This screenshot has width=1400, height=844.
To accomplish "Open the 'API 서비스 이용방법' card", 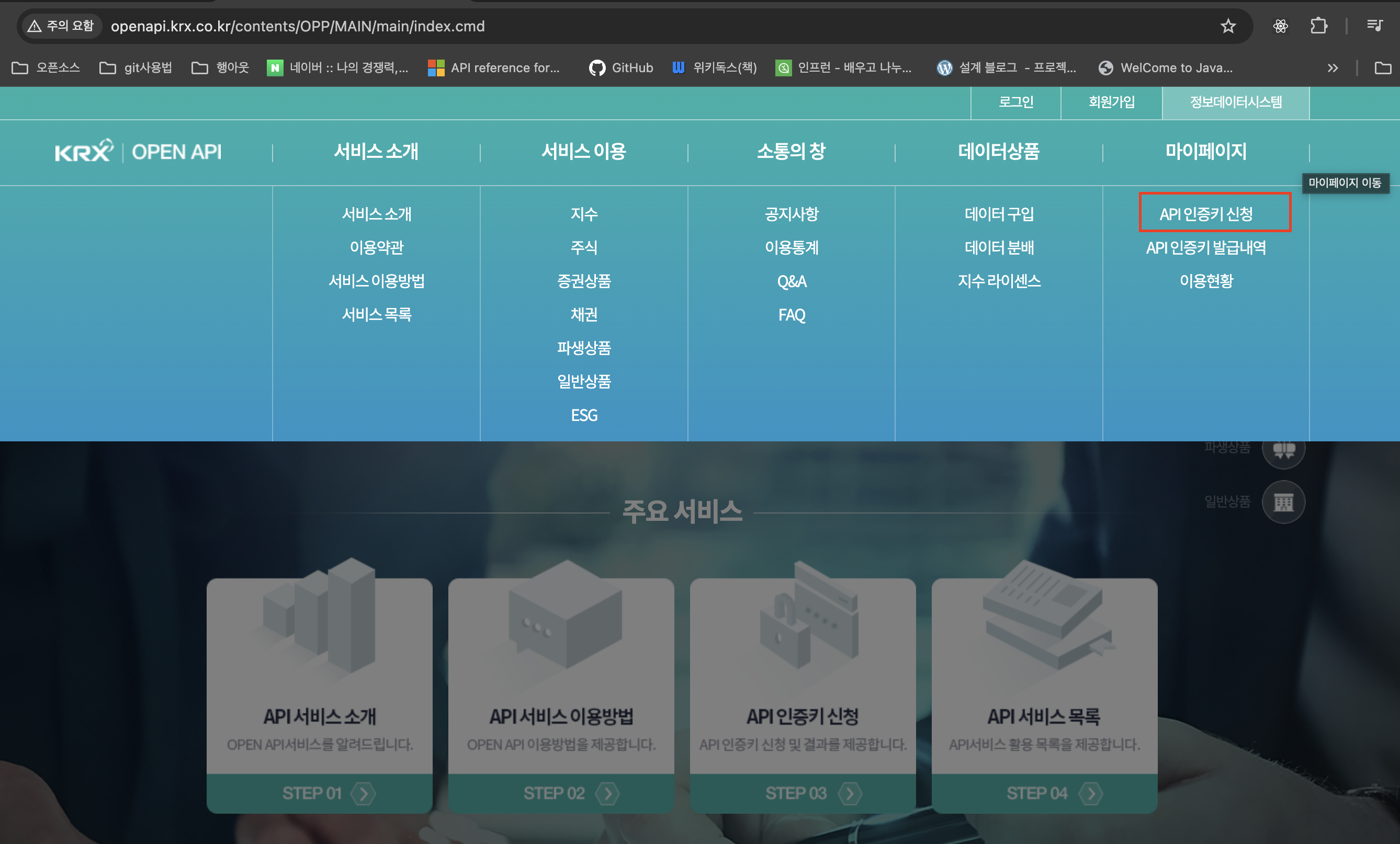I will coord(561,696).
